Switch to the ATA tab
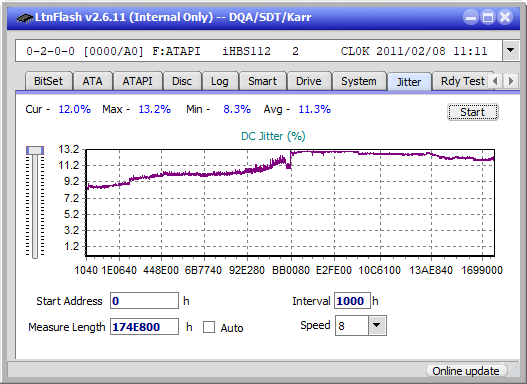The image size is (527, 384). [92, 81]
